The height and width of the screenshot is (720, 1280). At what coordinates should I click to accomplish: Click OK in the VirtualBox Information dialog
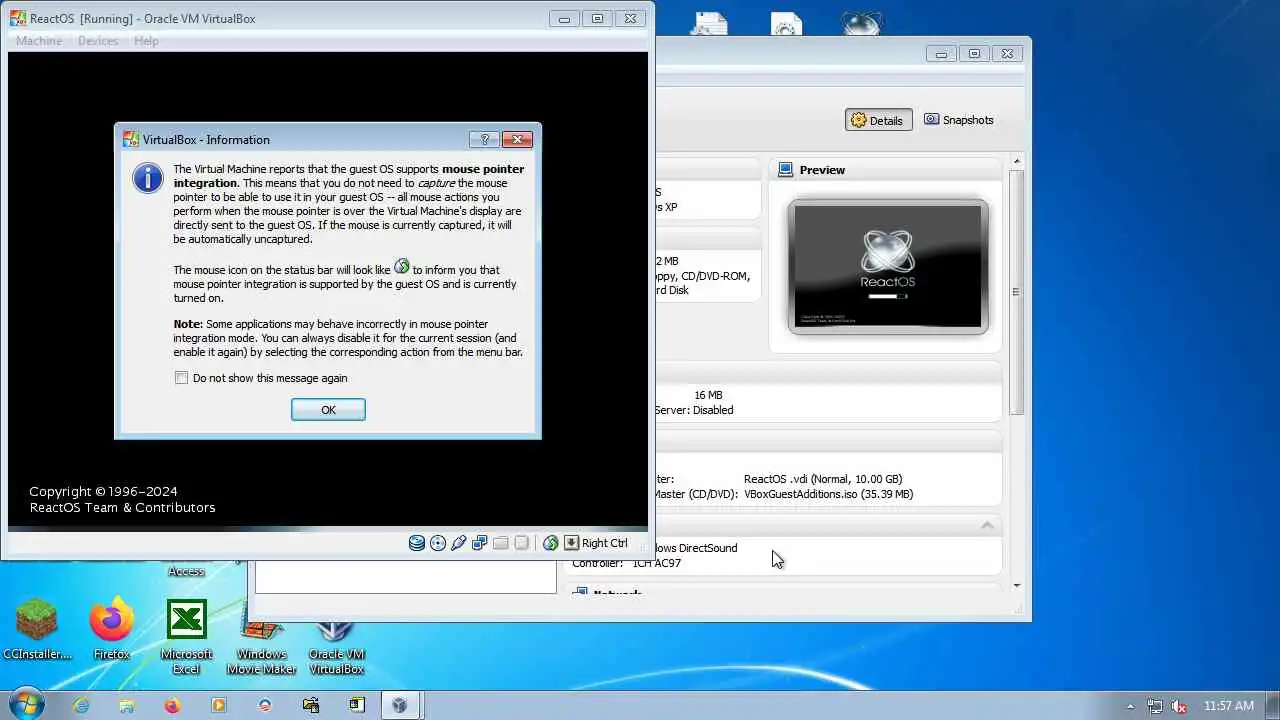(x=328, y=410)
